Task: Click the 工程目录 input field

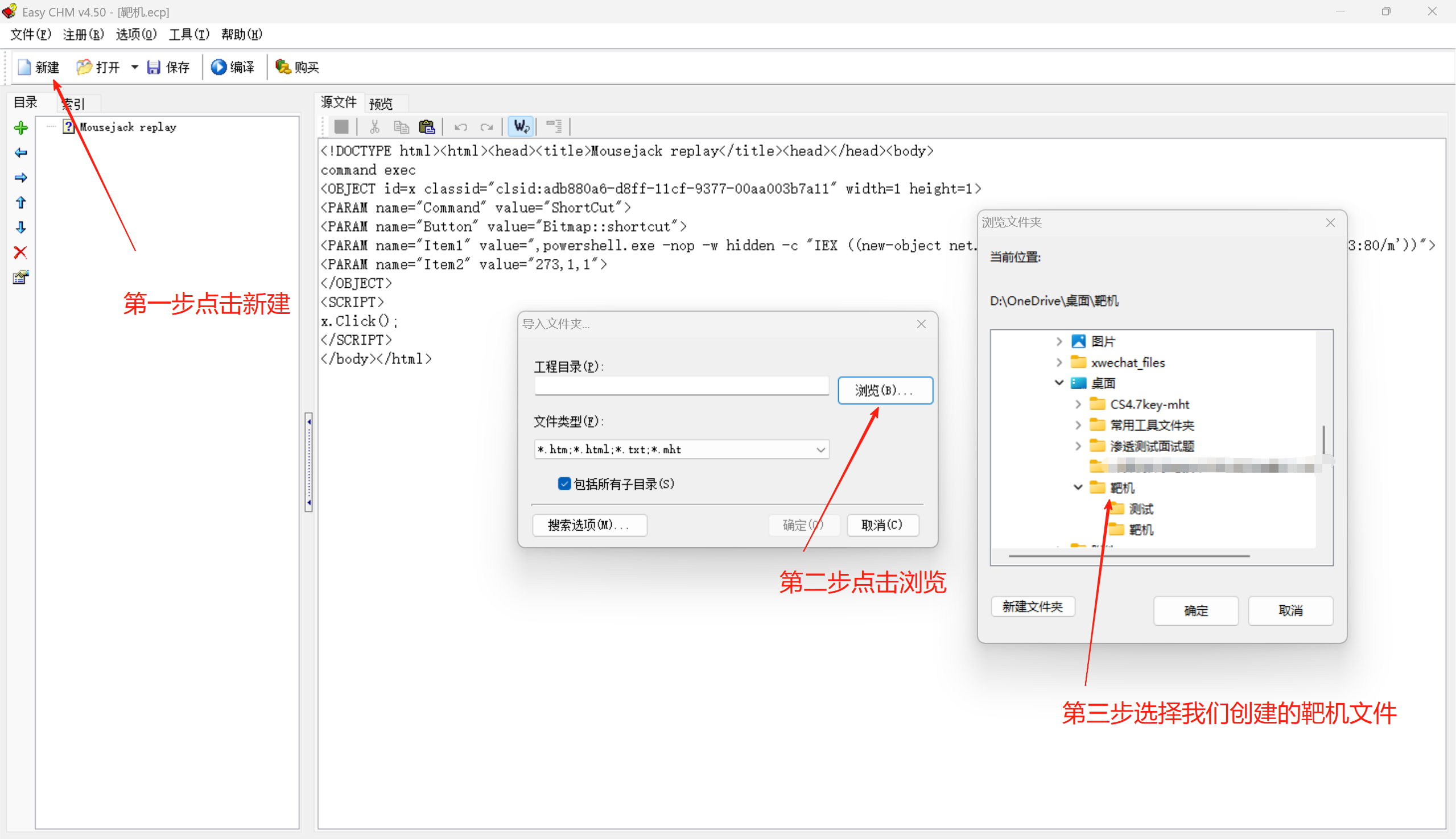Action: pyautogui.click(x=681, y=386)
